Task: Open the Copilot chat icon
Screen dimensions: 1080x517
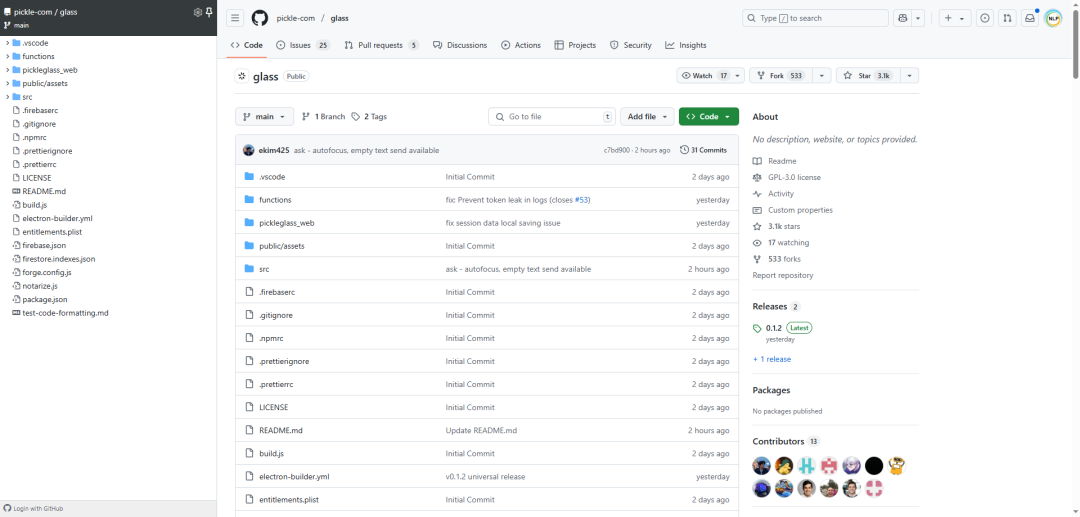Action: pos(902,19)
